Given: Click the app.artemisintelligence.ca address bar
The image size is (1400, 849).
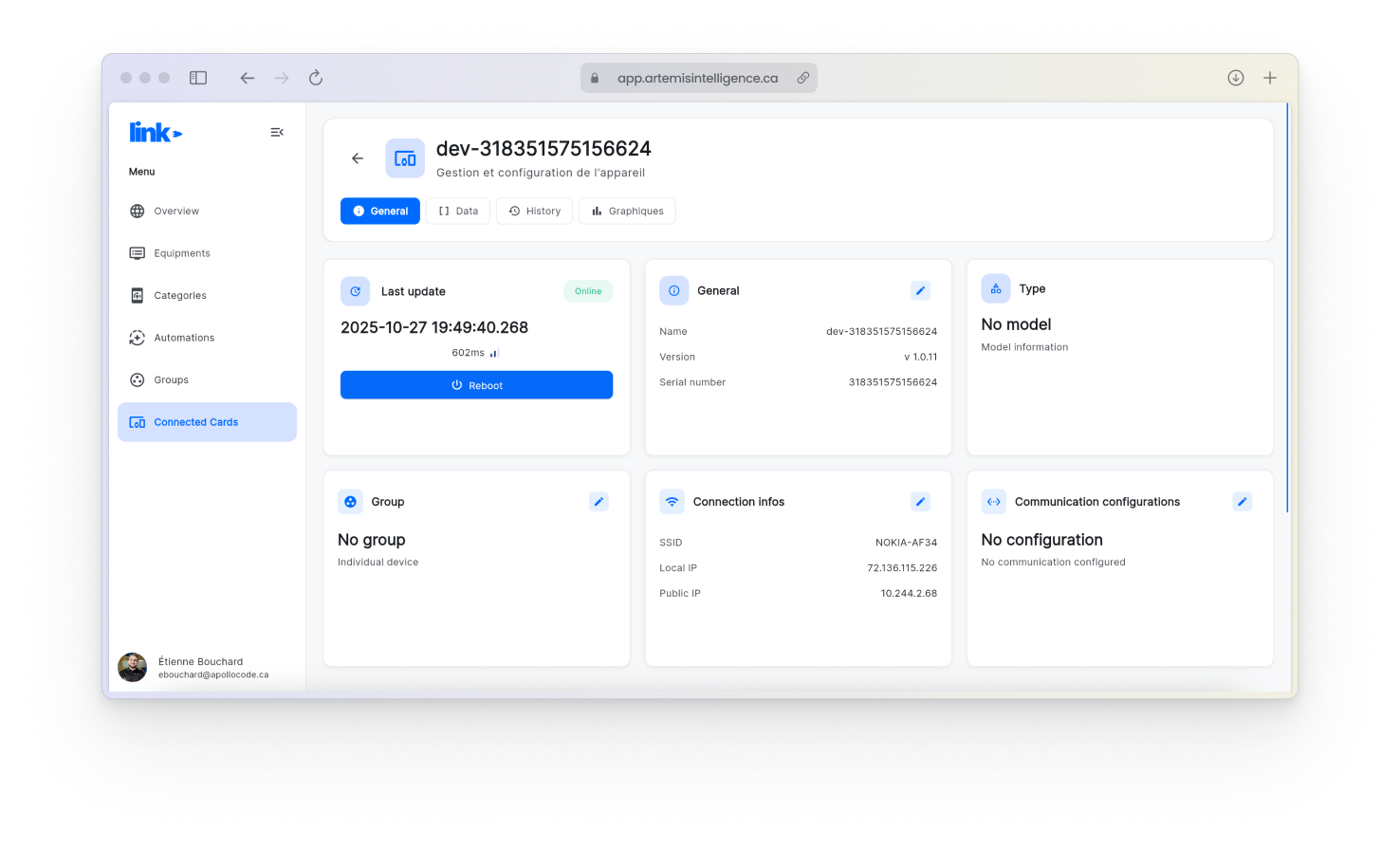Looking at the screenshot, I should (x=698, y=78).
